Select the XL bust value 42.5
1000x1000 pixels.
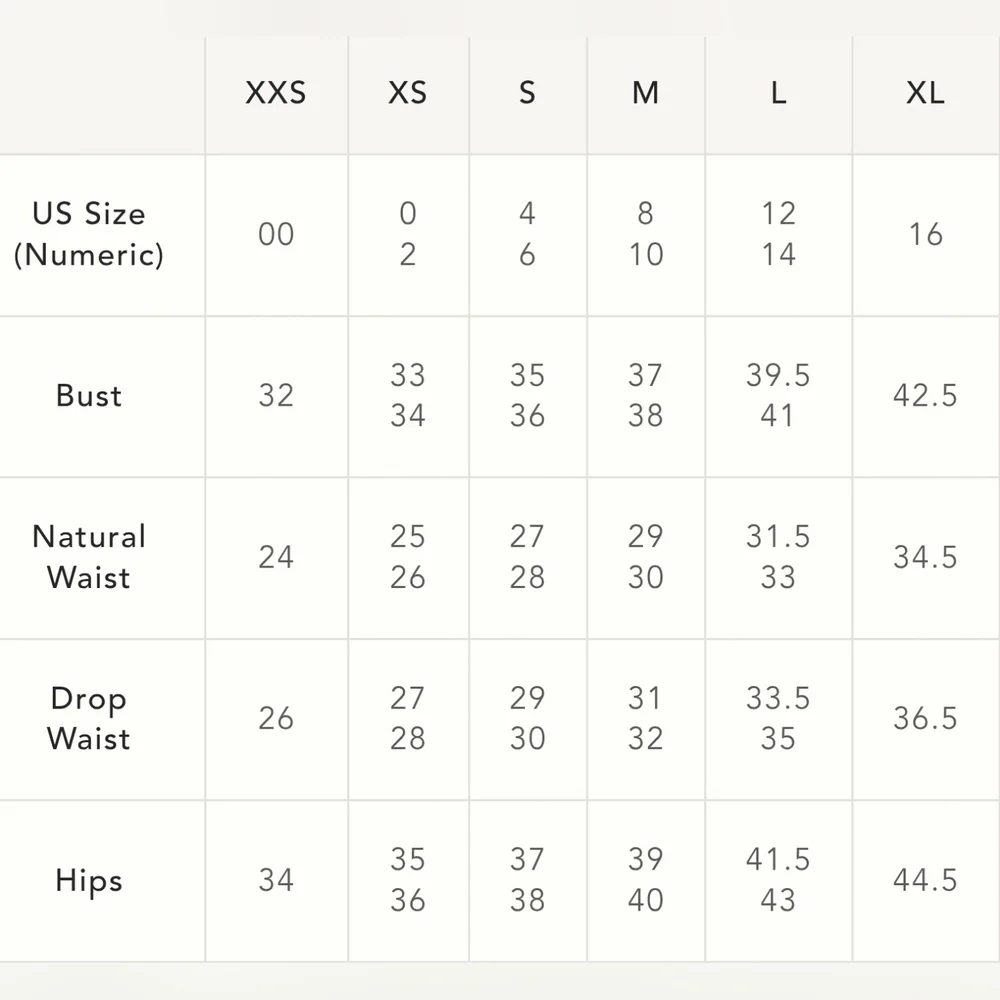(925, 395)
